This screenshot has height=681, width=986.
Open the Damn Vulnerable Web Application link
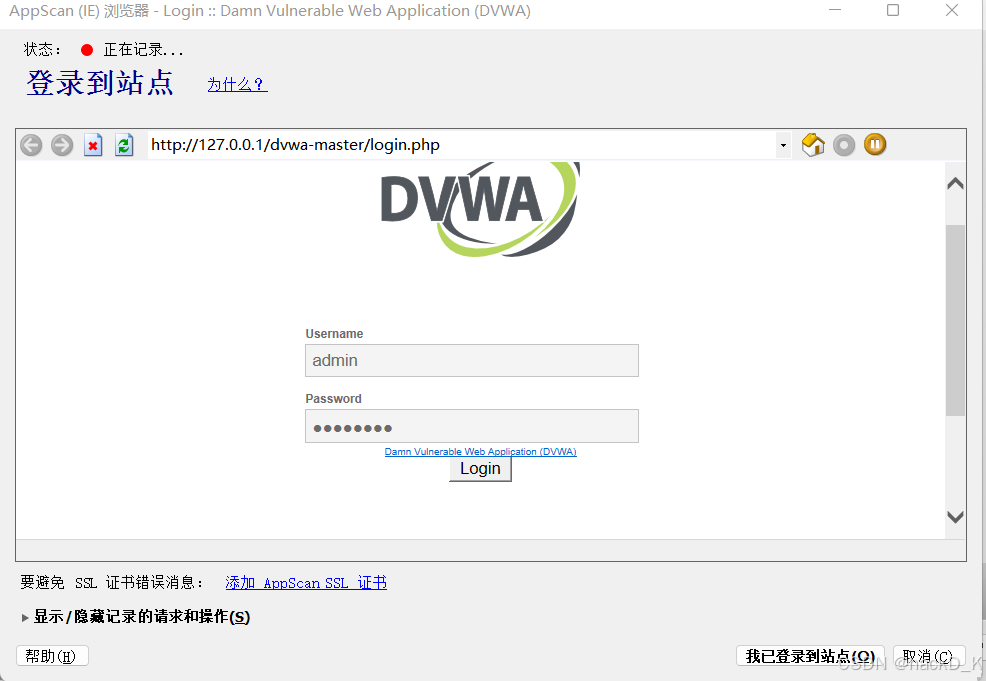(x=480, y=451)
